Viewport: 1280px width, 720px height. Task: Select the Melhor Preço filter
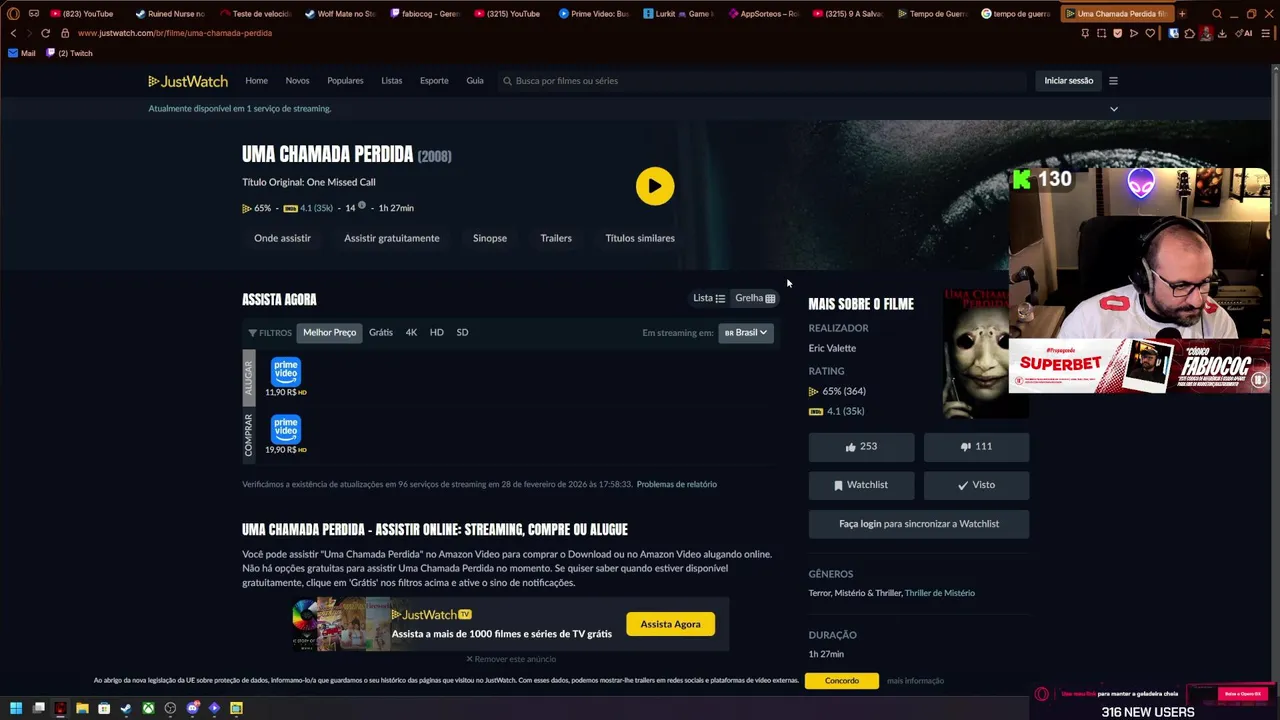(329, 333)
